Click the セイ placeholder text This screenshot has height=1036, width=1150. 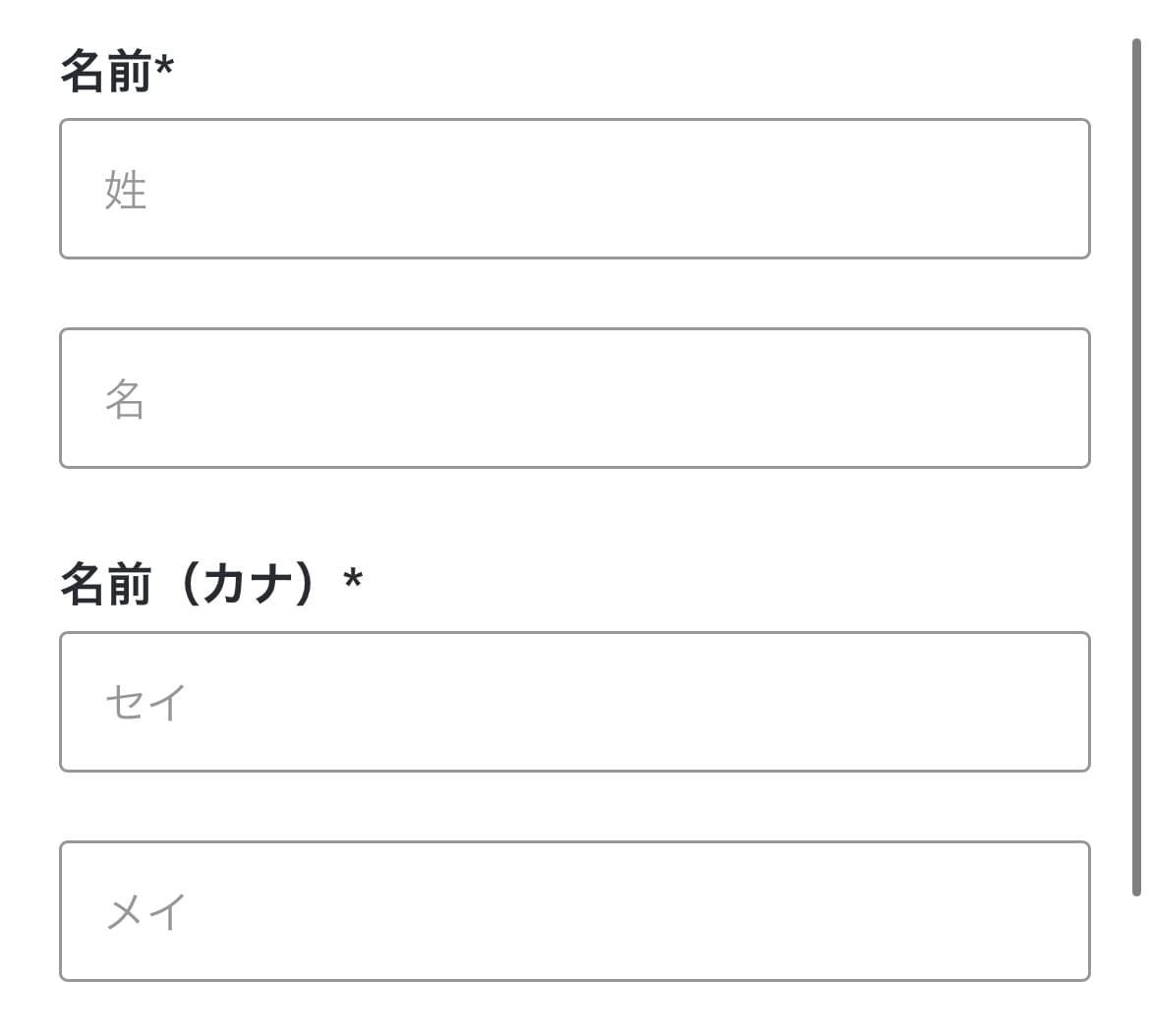[x=145, y=703]
